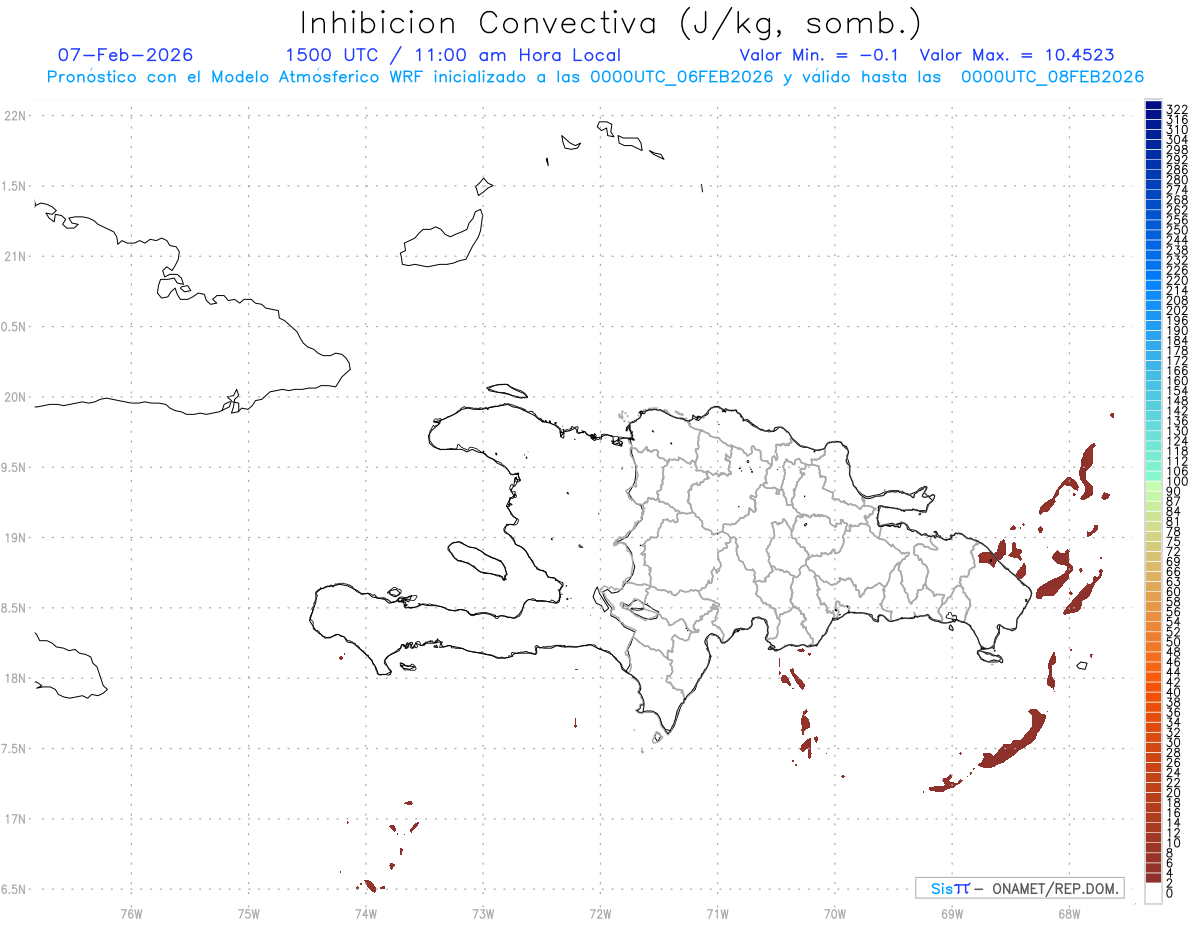Click the '21N' latitude label

15,256
